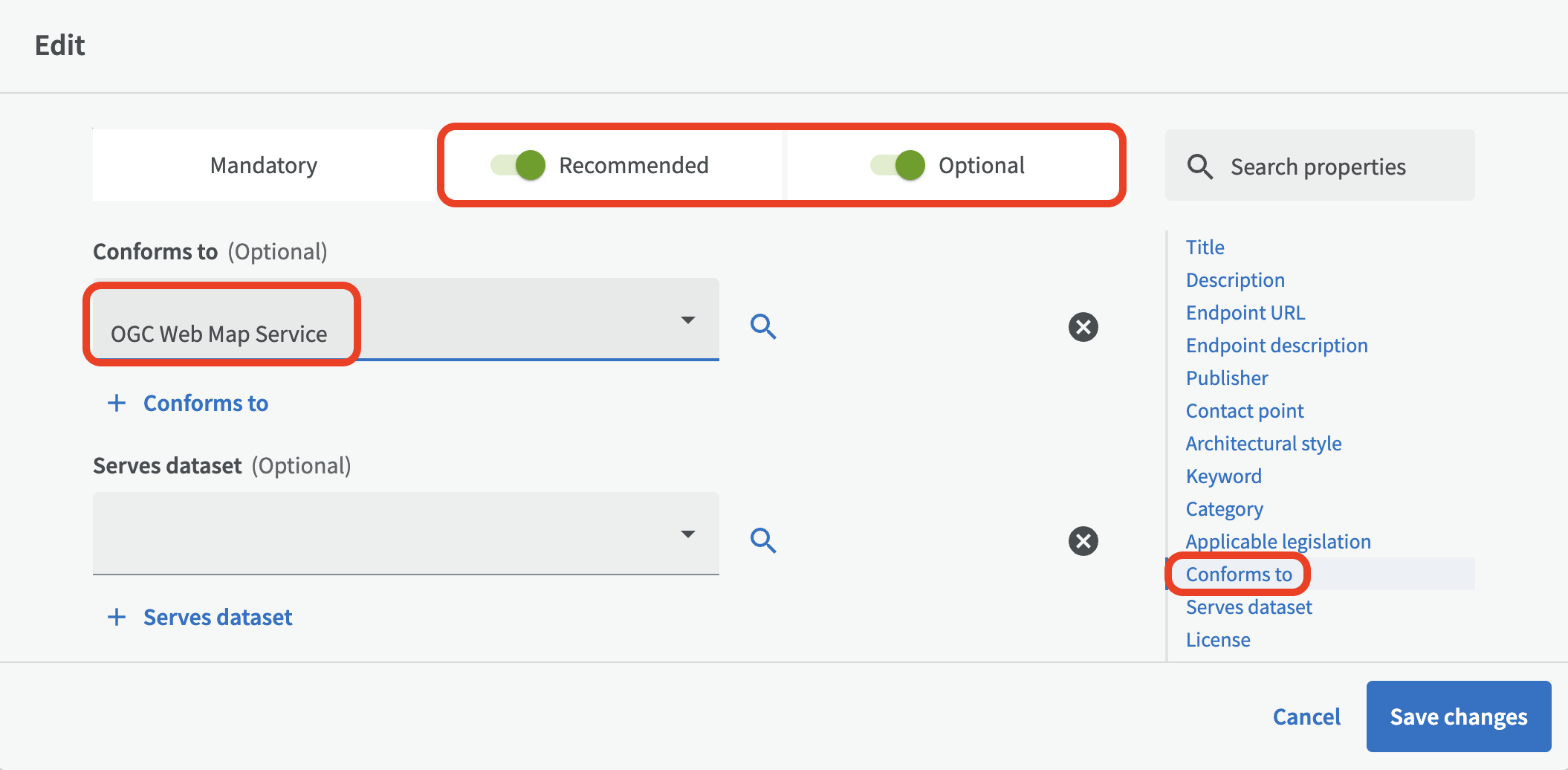Click search icon next to Conforms to field
The width and height of the screenshot is (1568, 770).
coord(763,326)
